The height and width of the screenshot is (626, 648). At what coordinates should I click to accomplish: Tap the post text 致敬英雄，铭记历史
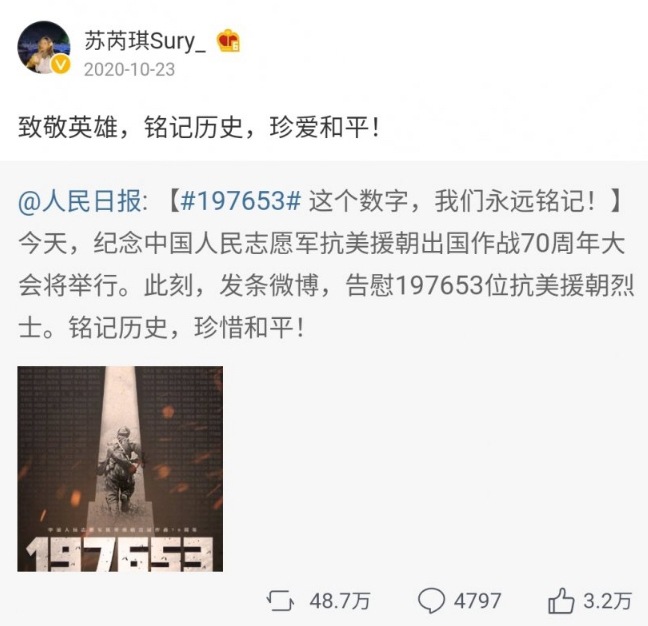click(130, 127)
